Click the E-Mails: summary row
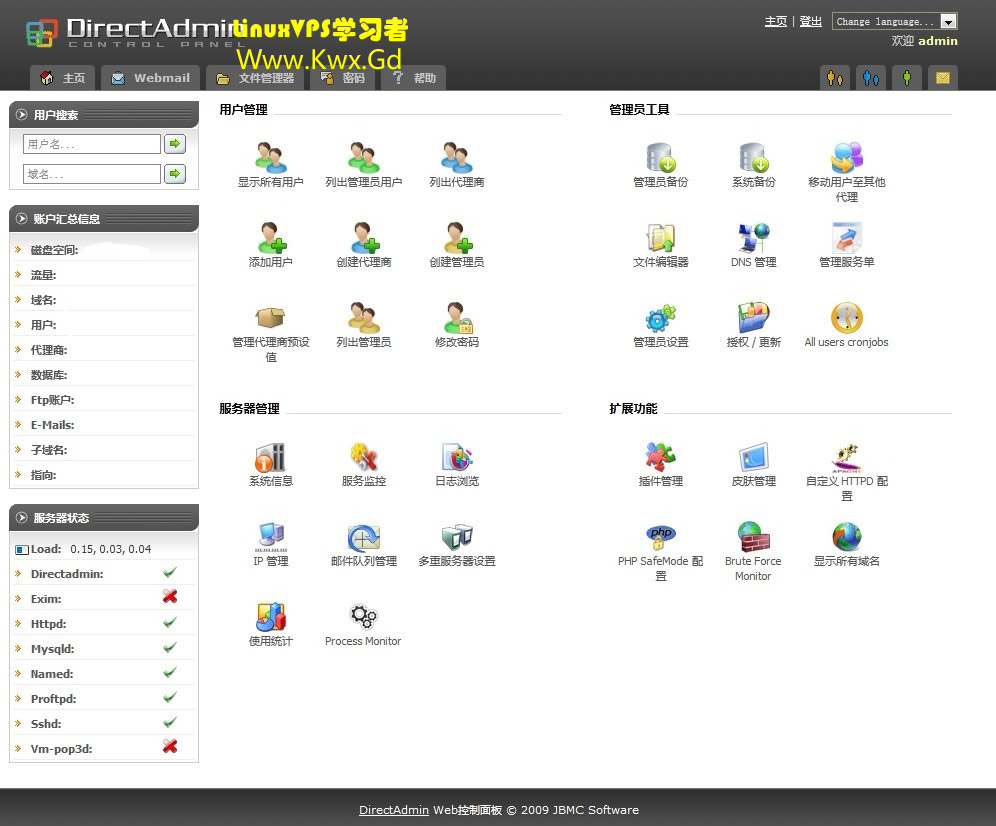996x826 pixels. pos(104,424)
